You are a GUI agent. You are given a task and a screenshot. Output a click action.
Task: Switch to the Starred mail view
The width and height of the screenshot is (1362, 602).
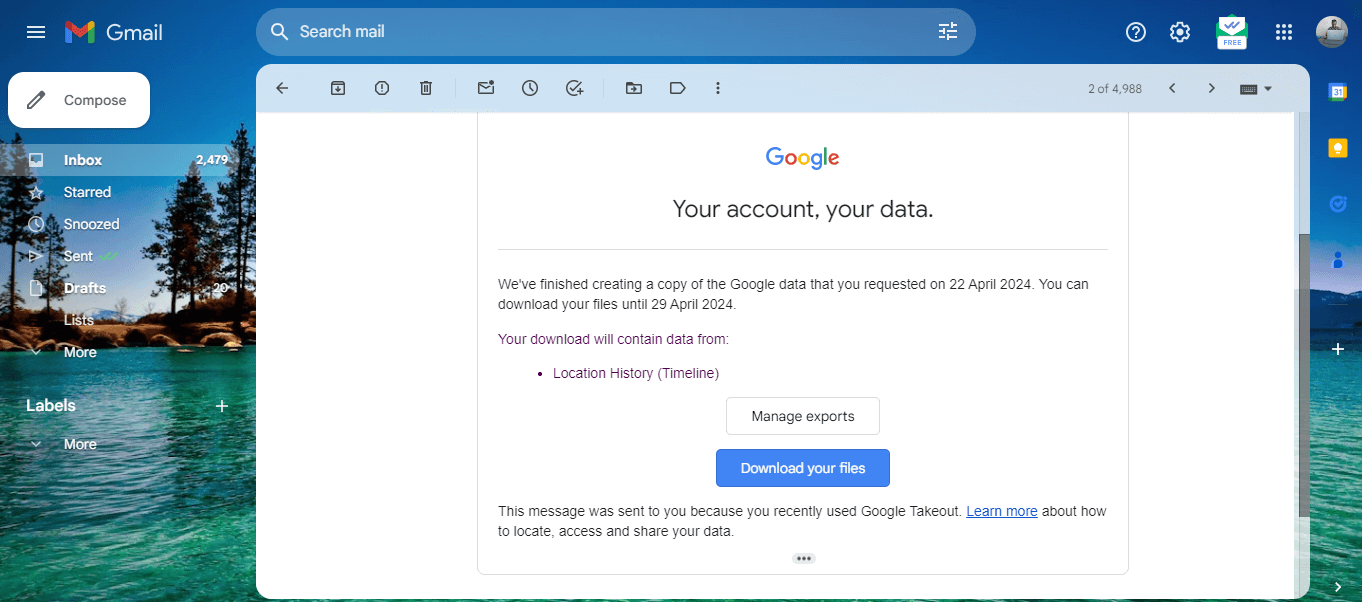pyautogui.click(x=88, y=191)
